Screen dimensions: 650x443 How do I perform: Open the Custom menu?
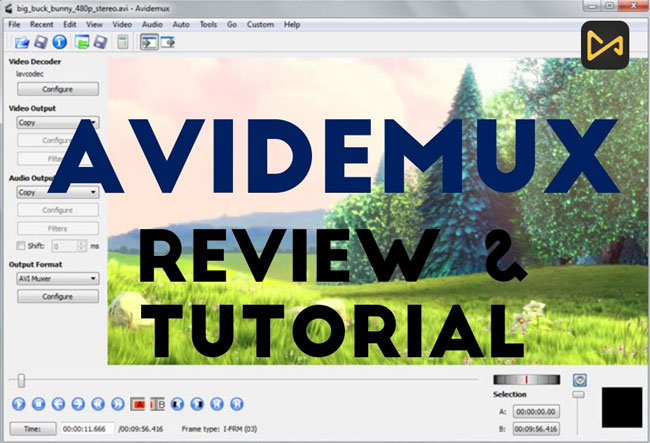pos(260,24)
